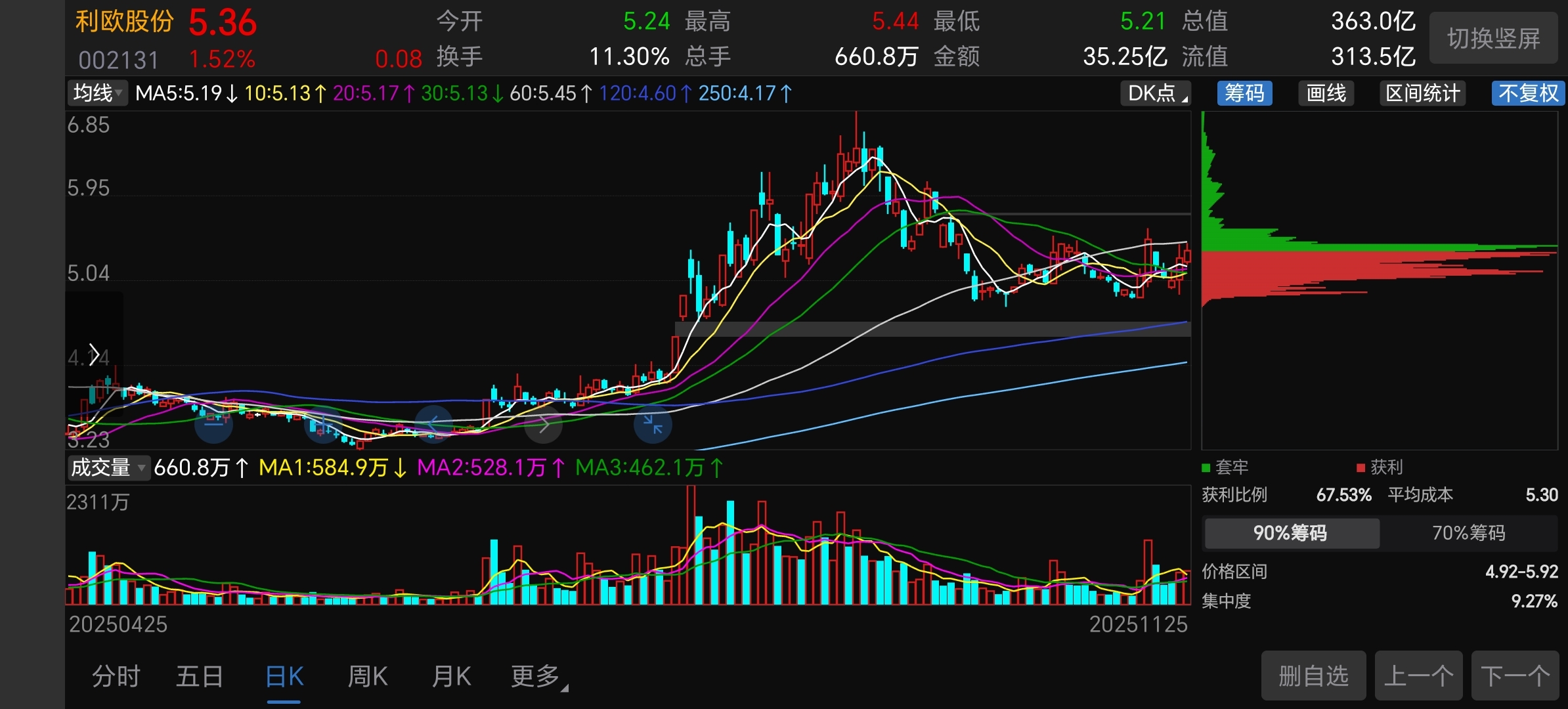The image size is (1568, 709).
Task: Open 区间统计 interval statistics
Action: [x=1422, y=93]
